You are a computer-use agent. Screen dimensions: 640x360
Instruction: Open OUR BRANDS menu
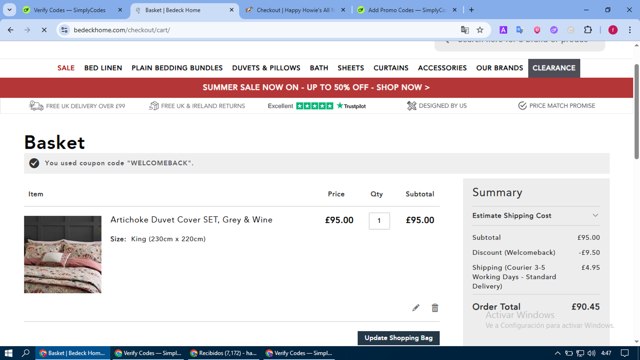(x=499, y=68)
